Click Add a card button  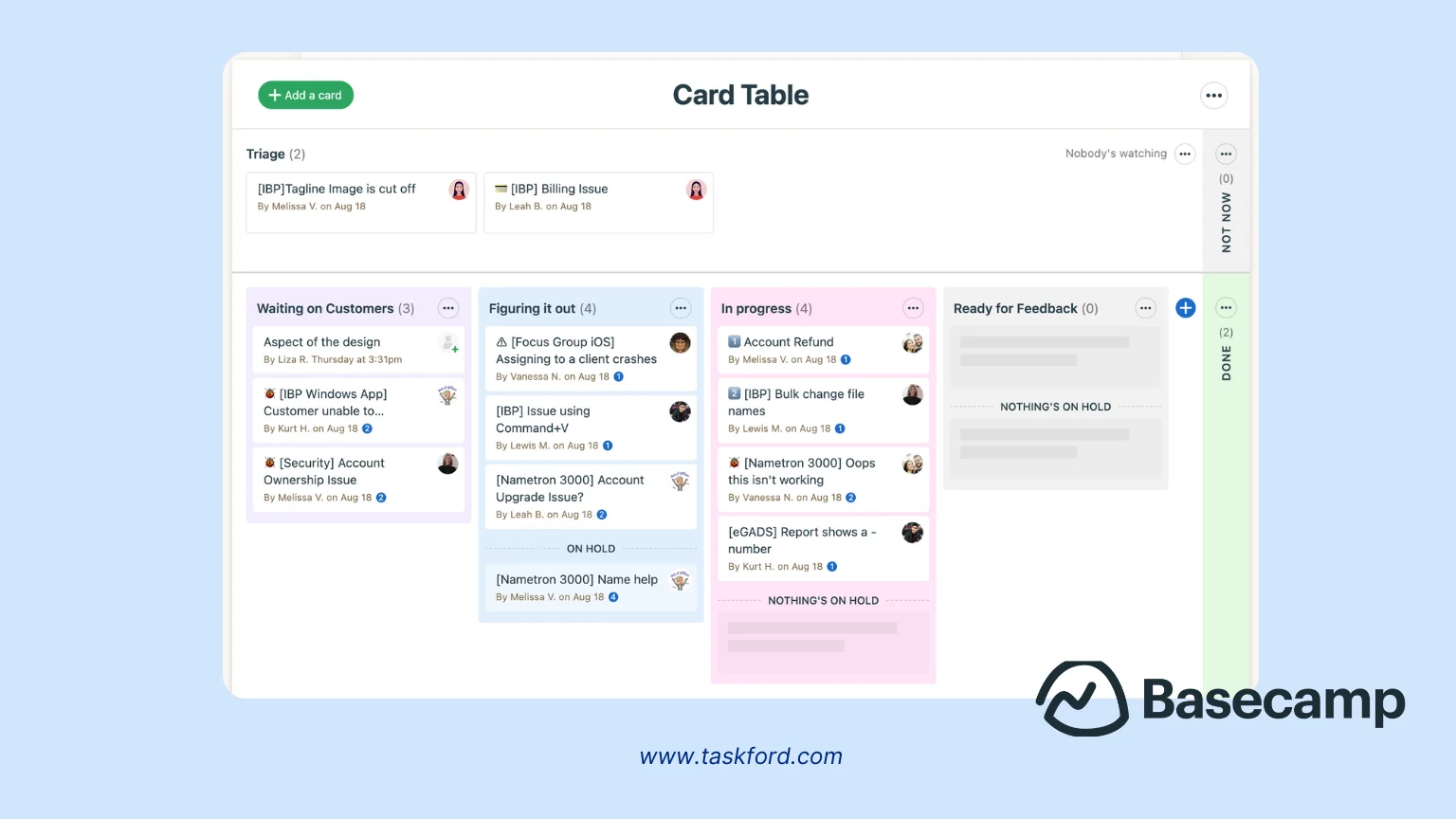point(305,95)
